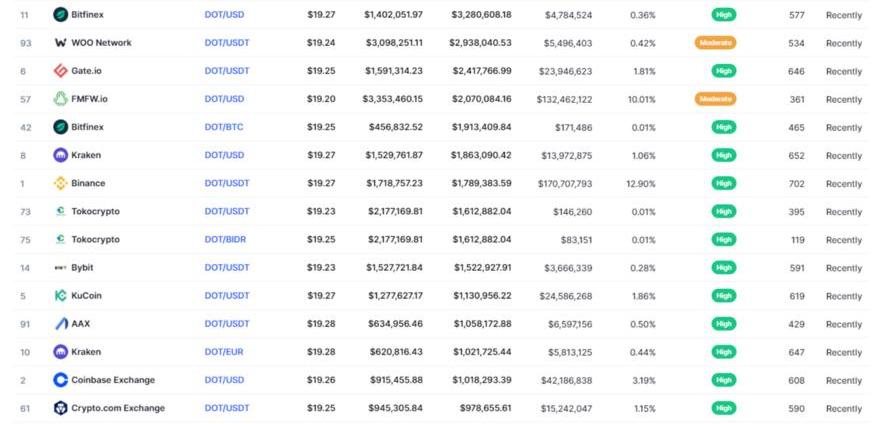875x424 pixels.
Task: Click the KuCoin logo icon
Action: click(x=61, y=296)
